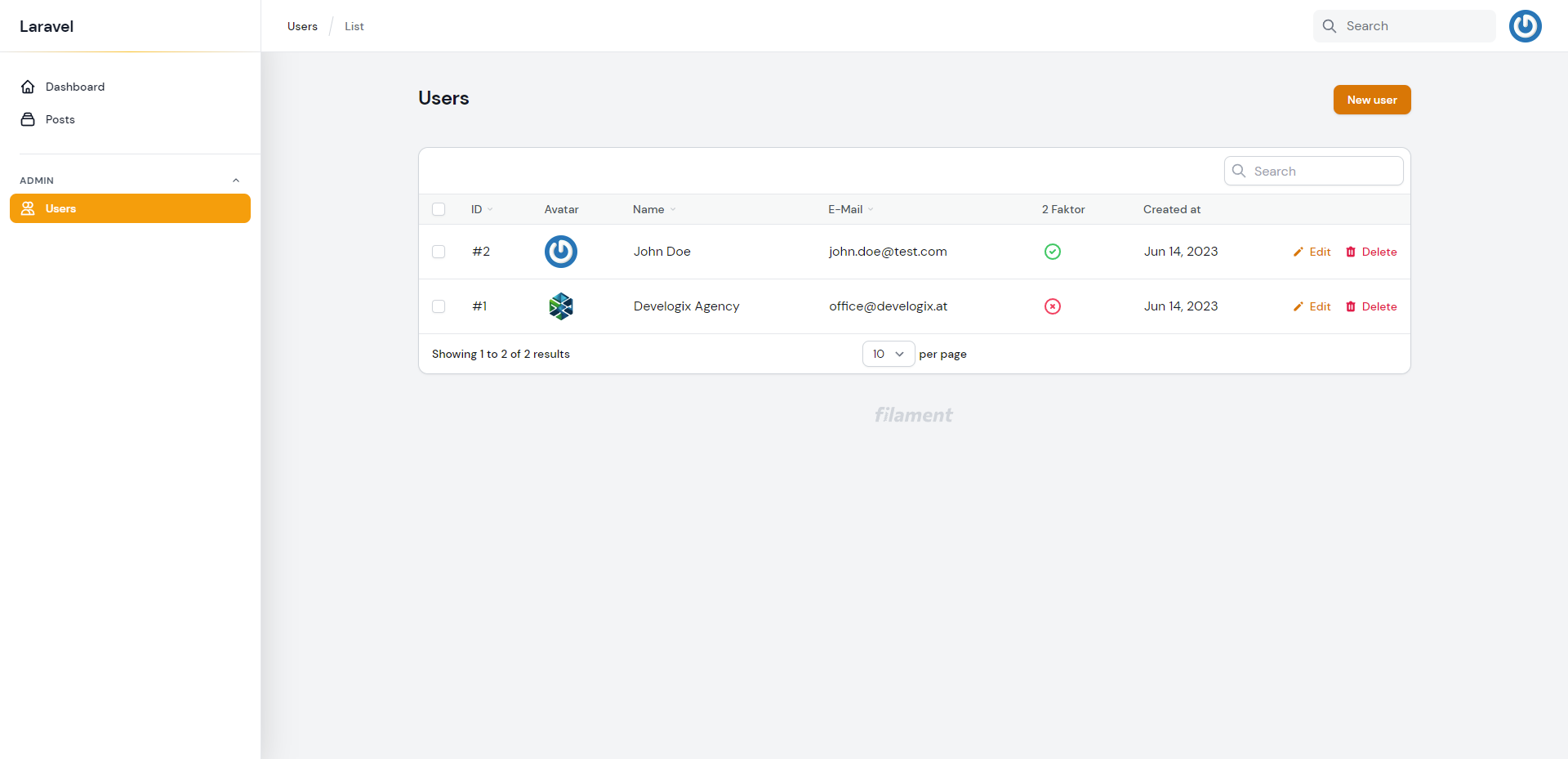
Task: Click the List breadcrumb
Action: (354, 26)
